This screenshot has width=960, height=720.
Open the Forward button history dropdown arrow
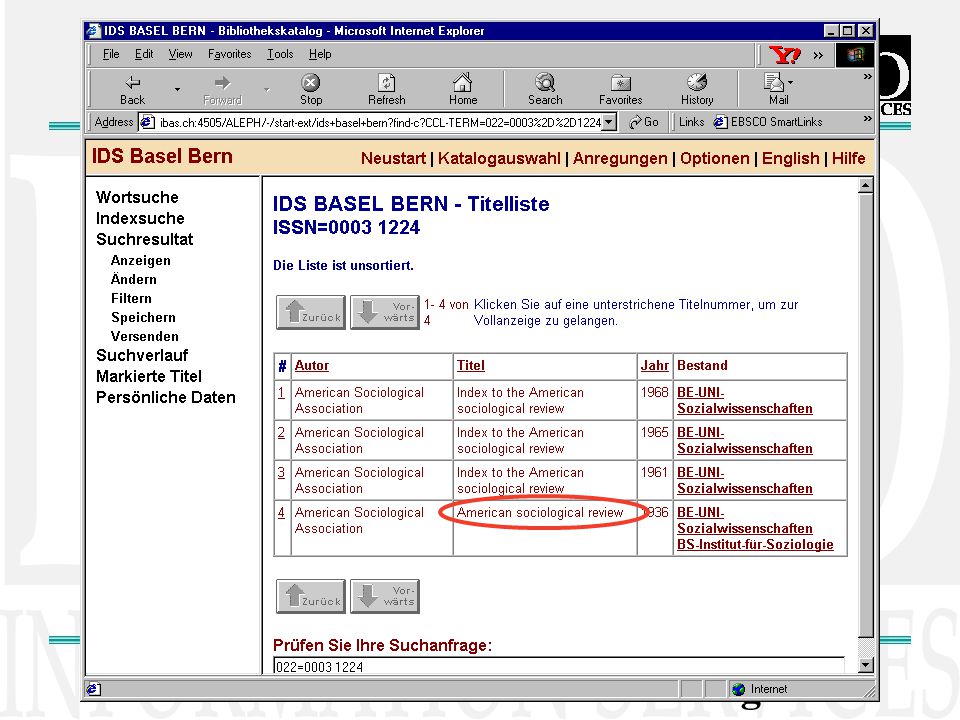tap(267, 89)
